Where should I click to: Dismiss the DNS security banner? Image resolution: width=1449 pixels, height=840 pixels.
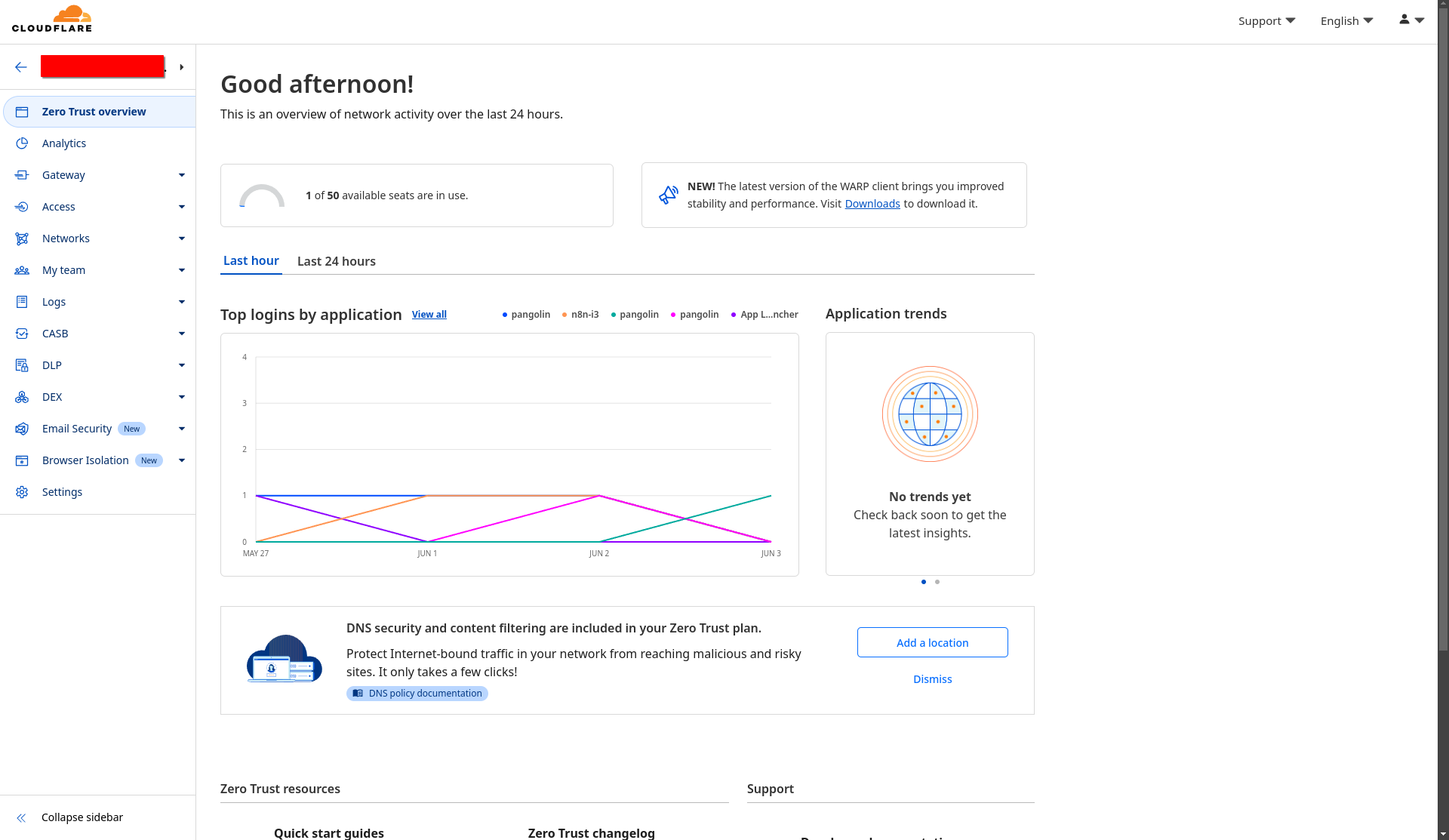coord(932,678)
